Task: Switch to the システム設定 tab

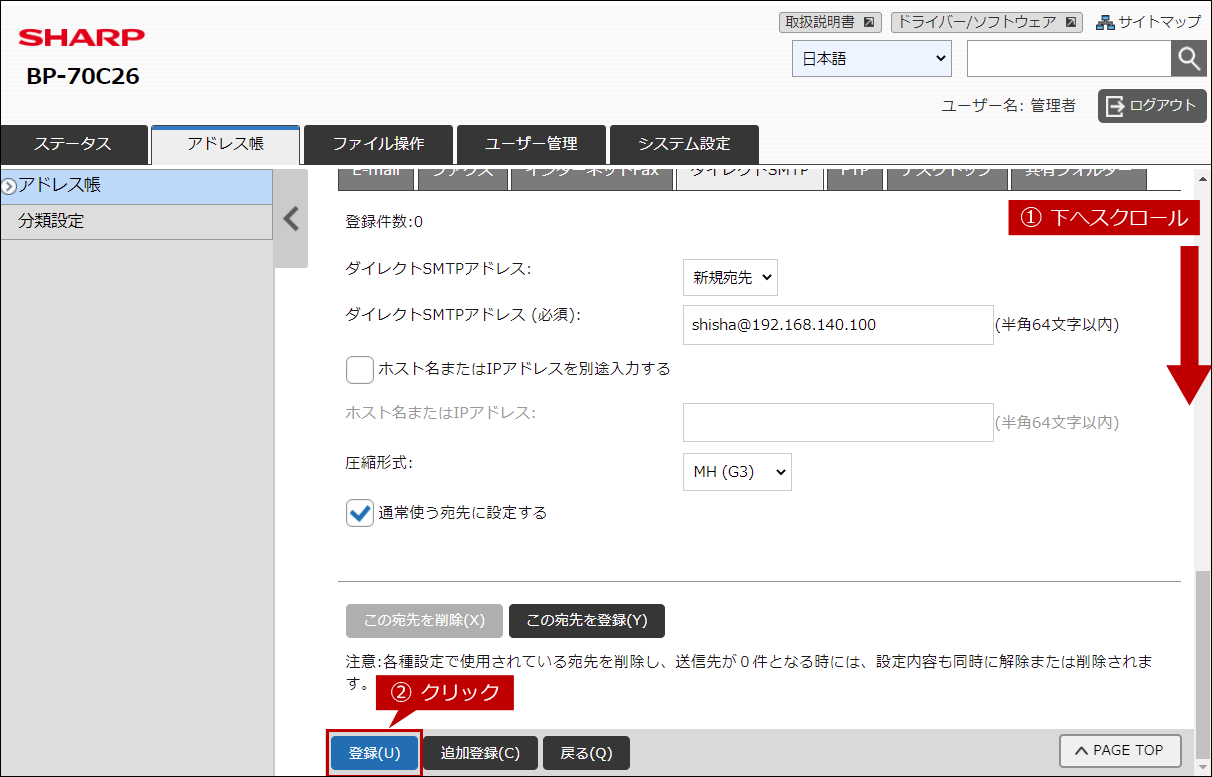Action: tap(684, 144)
